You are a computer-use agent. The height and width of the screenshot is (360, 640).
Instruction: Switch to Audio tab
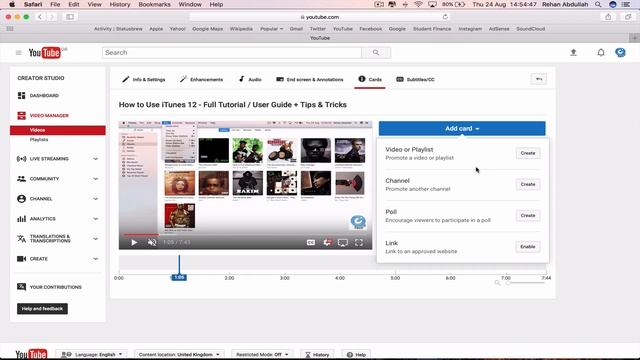[250, 79]
